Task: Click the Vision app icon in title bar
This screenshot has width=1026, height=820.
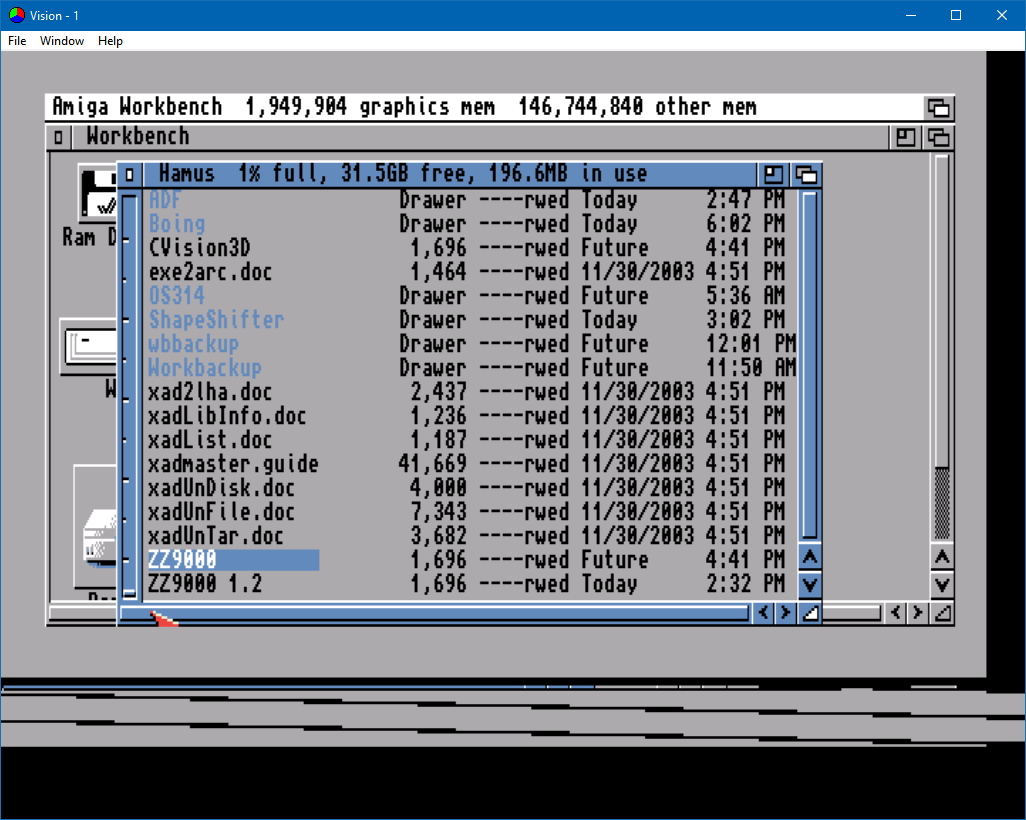Action: tap(17, 15)
